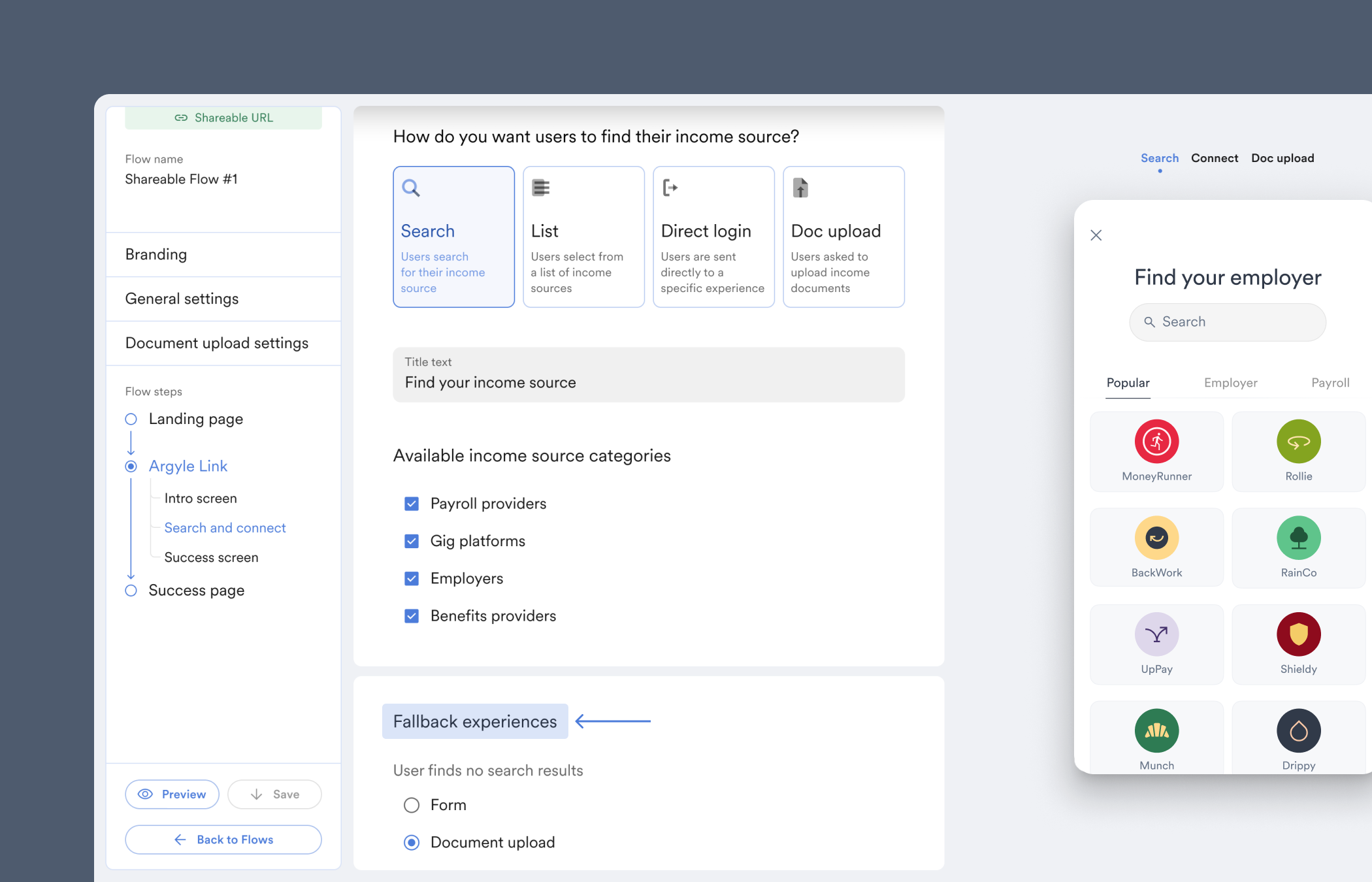The image size is (1372, 882).
Task: Select the Search income source option
Action: 453,237
